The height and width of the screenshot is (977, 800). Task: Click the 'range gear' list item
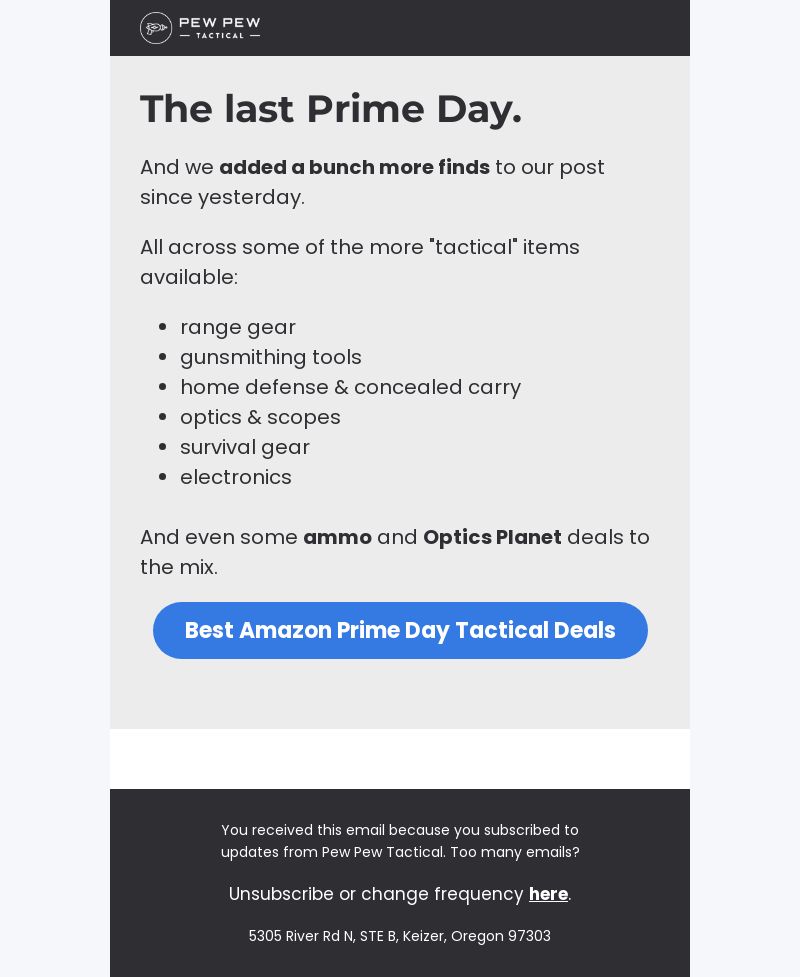coord(238,327)
